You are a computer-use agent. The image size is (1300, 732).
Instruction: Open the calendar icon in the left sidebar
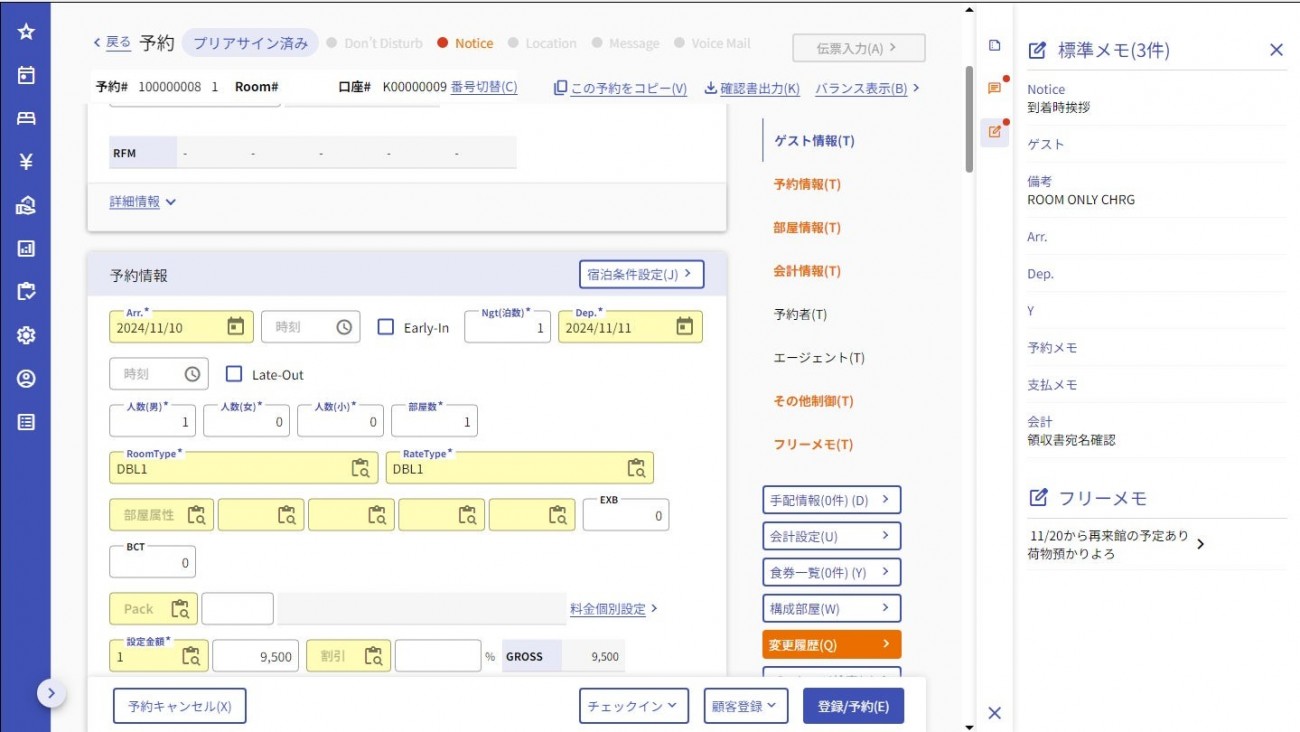[26, 73]
